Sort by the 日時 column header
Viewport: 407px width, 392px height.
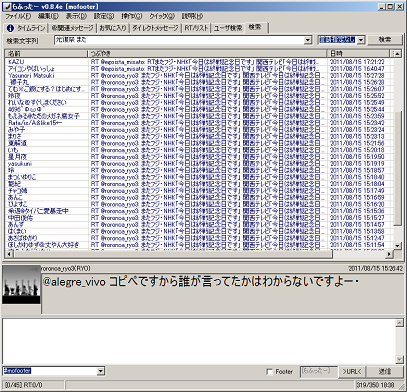click(x=358, y=53)
